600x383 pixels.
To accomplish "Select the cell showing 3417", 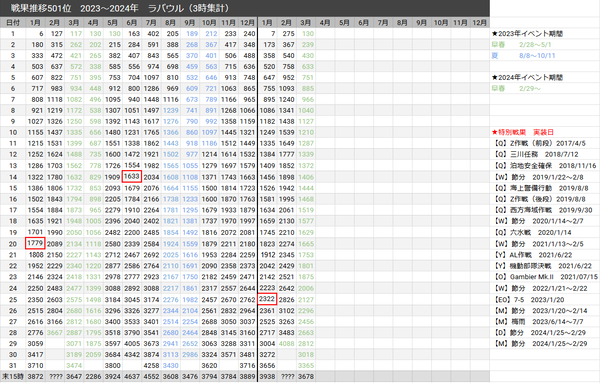I will pyautogui.click(x=35, y=354).
